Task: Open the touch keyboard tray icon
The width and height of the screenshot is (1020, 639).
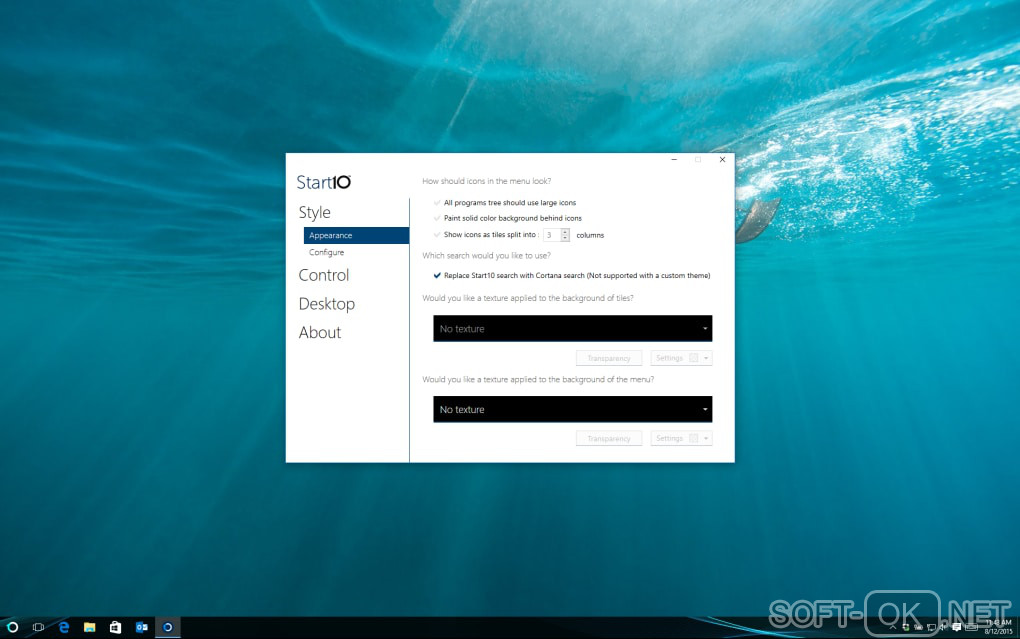Action: click(971, 627)
